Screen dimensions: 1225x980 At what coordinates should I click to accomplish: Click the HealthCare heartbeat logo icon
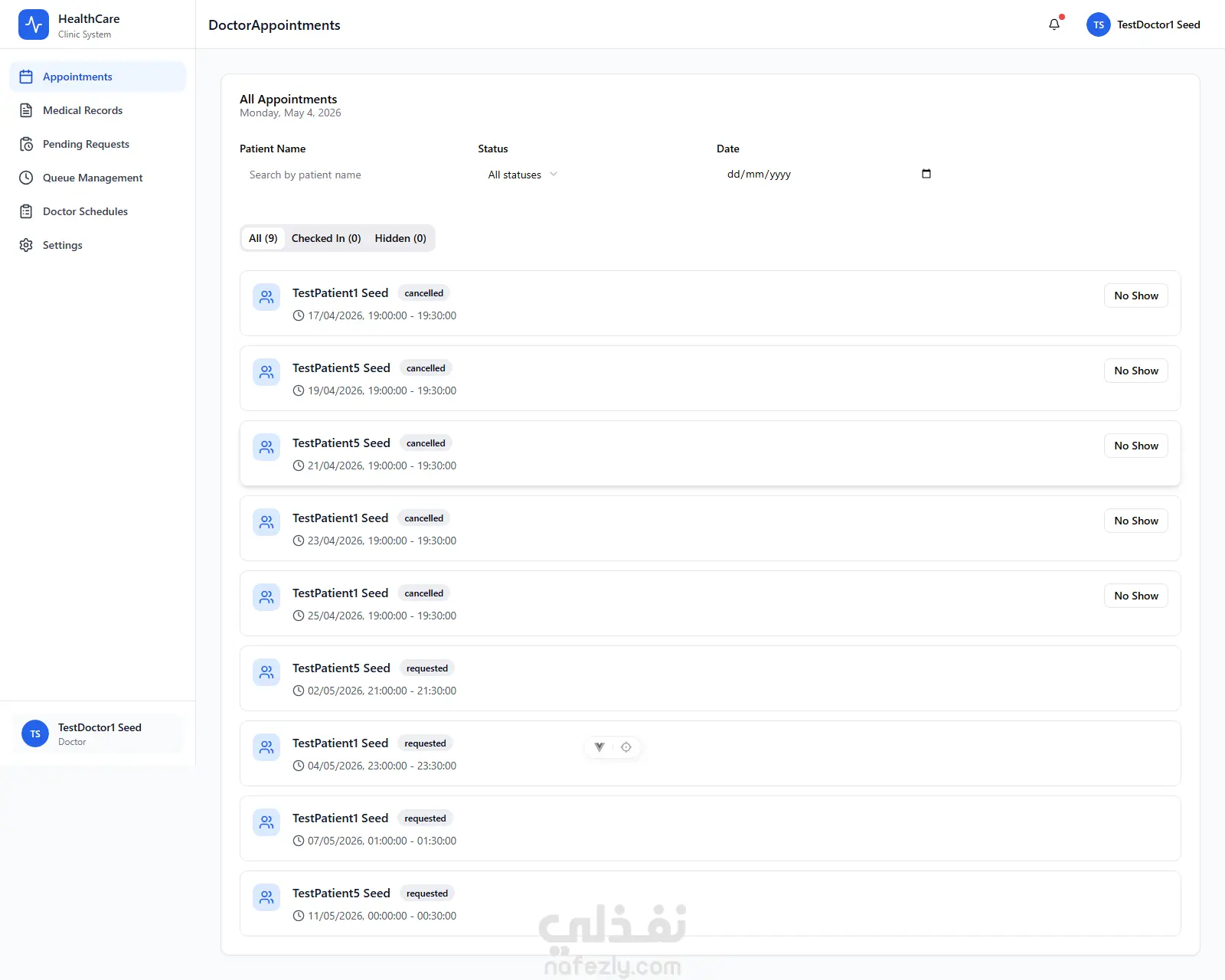[x=34, y=24]
